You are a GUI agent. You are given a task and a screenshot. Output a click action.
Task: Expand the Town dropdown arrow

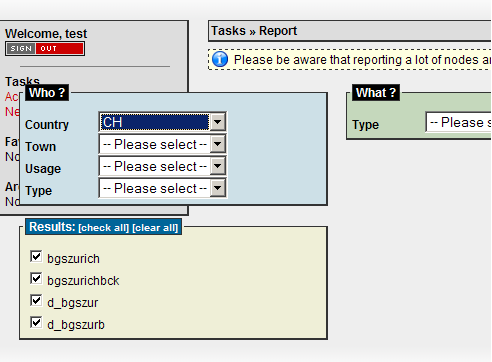[x=218, y=144]
